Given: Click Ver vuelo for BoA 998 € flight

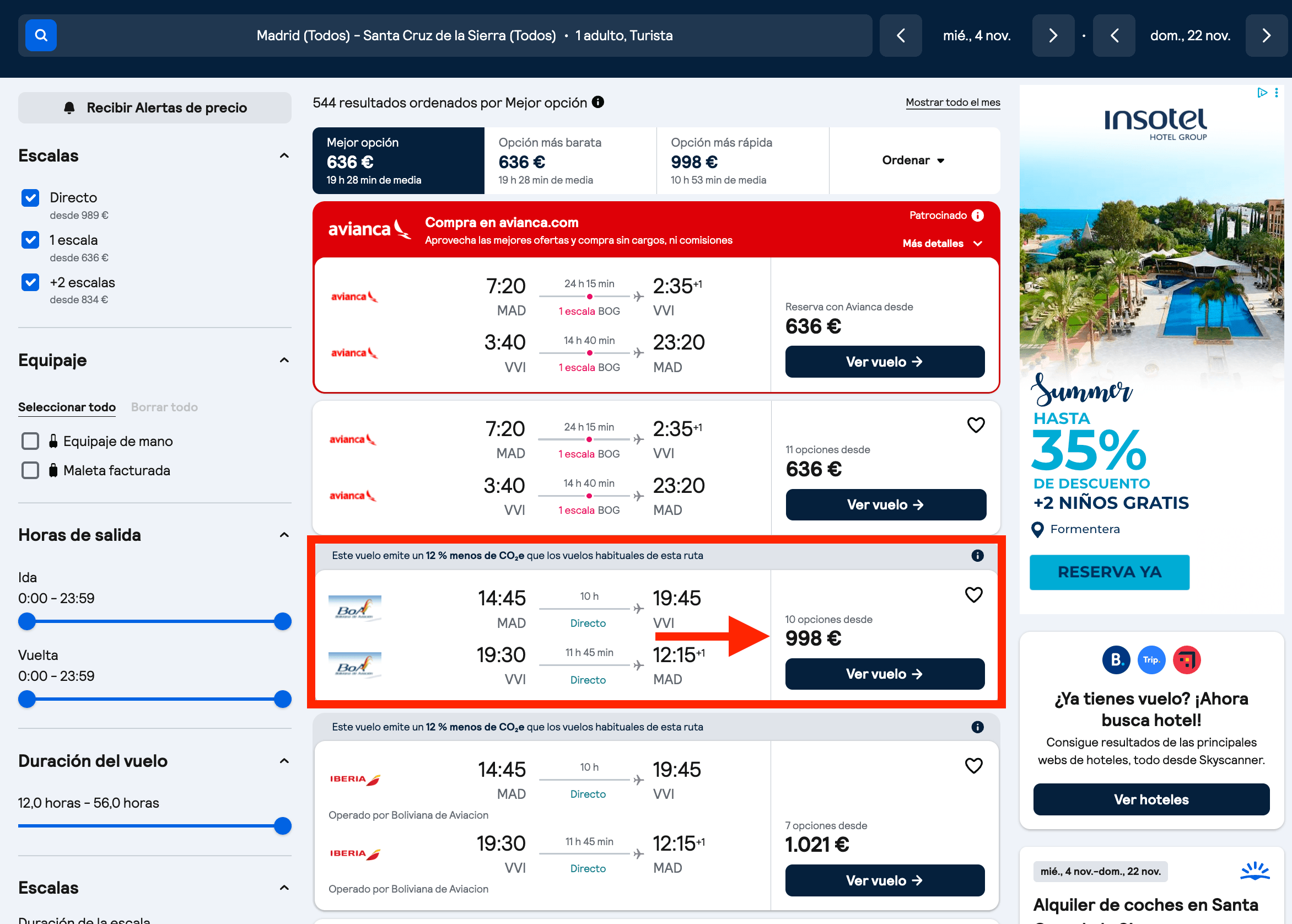Looking at the screenshot, I should 885,674.
